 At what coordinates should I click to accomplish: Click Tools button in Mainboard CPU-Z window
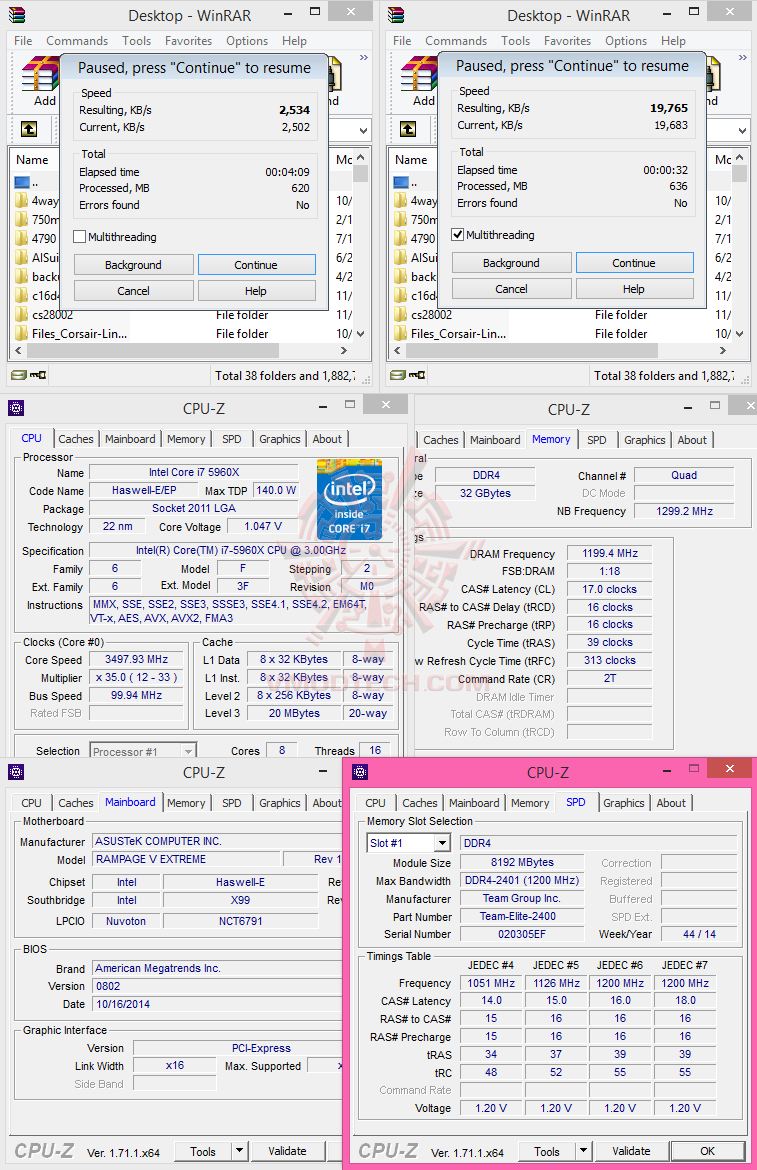[203, 1151]
